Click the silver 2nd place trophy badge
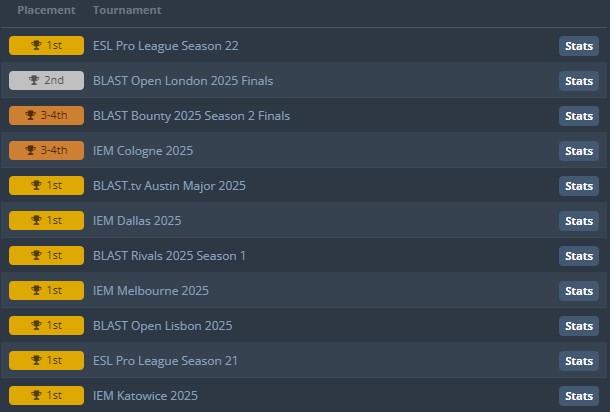 point(46,81)
